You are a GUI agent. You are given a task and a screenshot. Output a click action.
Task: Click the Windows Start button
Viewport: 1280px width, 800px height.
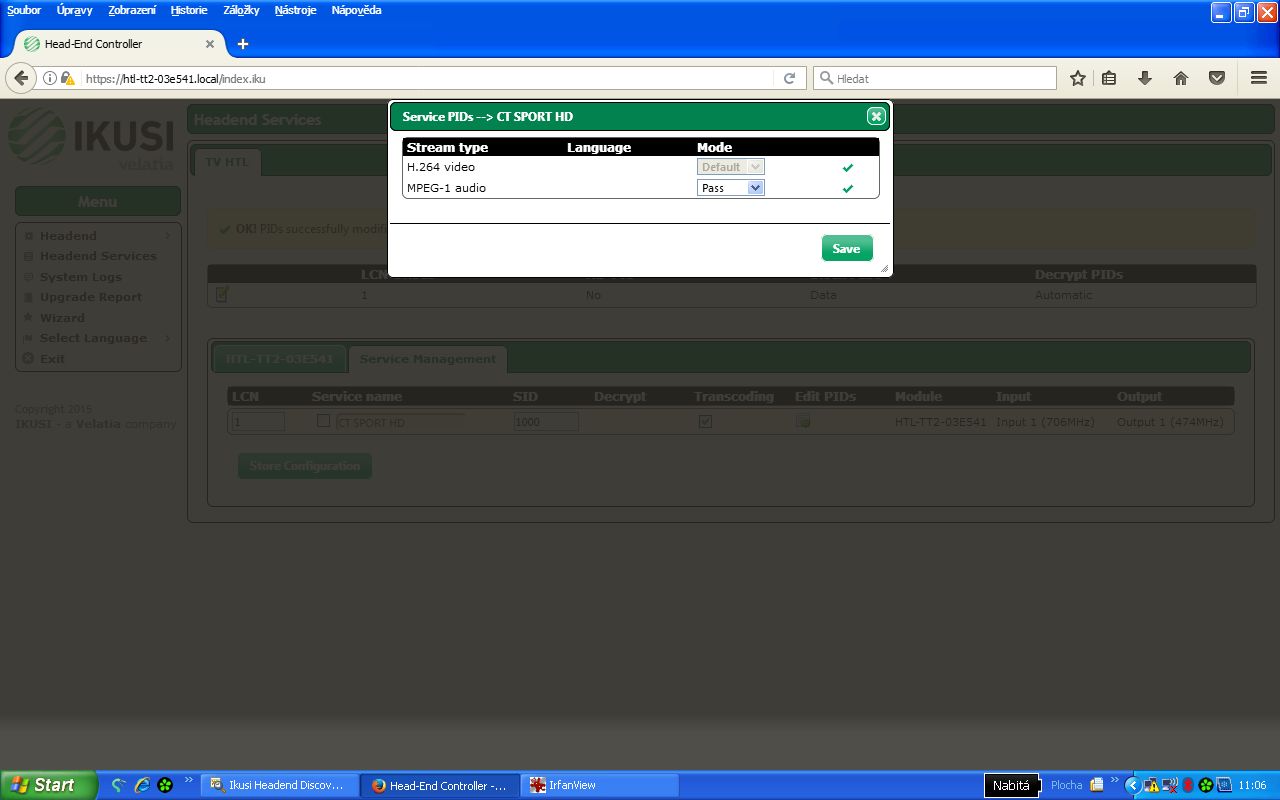(x=48, y=785)
